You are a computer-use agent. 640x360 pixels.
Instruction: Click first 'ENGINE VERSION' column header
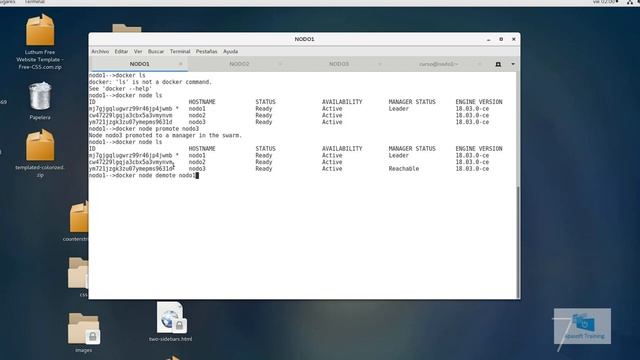pyautogui.click(x=479, y=102)
